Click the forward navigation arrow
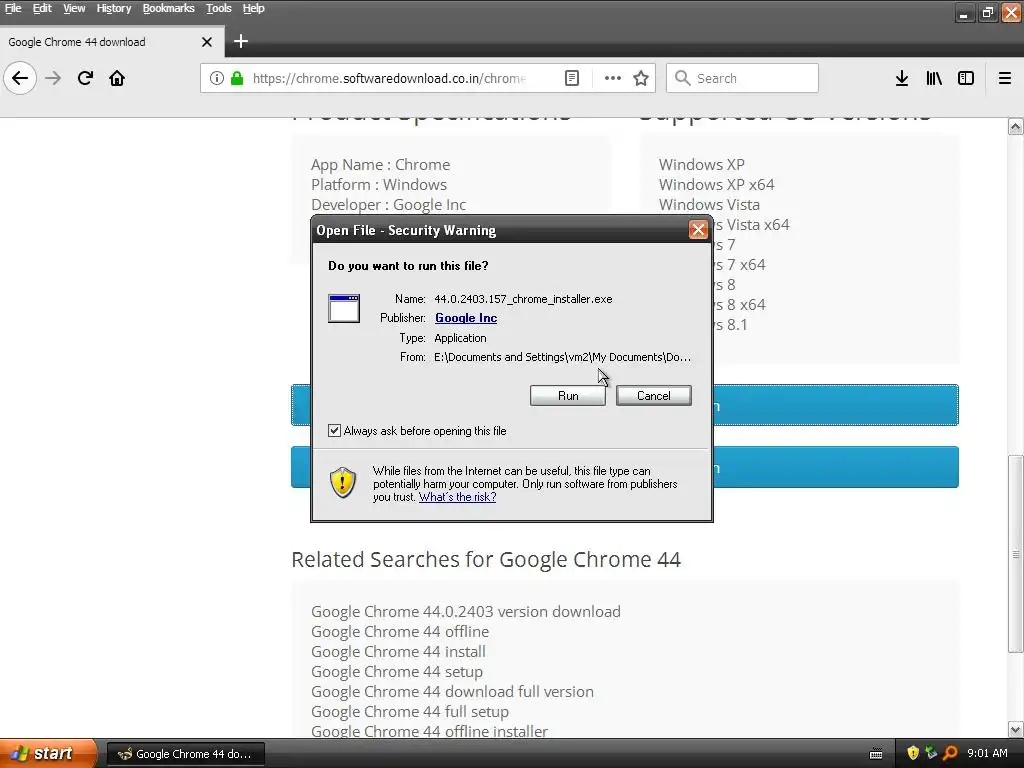Viewport: 1024px width, 768px height. 53,78
